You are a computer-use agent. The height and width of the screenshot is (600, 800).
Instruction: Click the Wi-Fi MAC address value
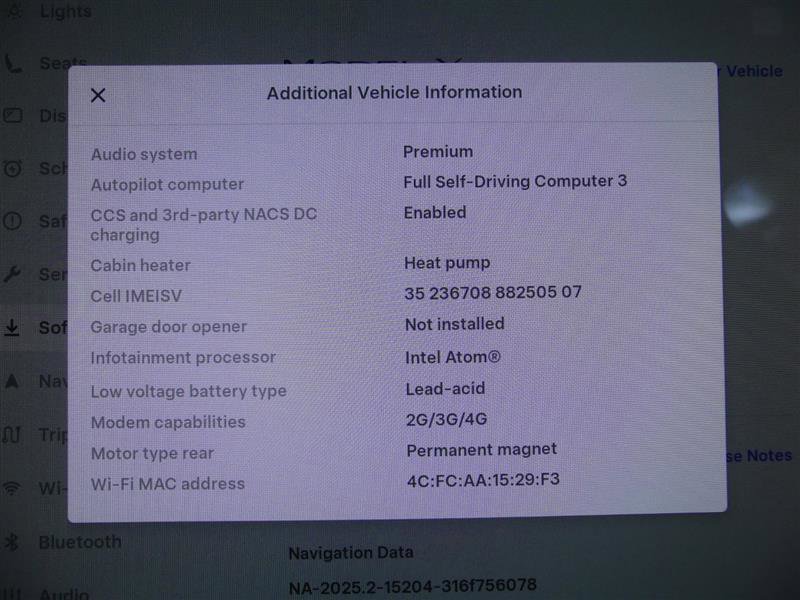(483, 483)
